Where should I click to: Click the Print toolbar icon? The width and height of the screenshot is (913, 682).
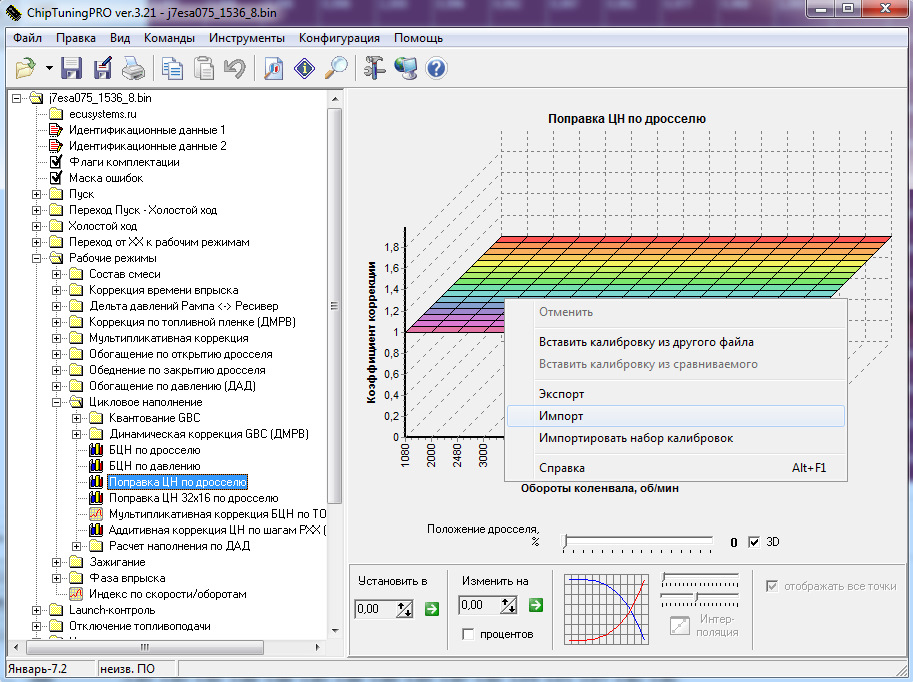tap(133, 68)
